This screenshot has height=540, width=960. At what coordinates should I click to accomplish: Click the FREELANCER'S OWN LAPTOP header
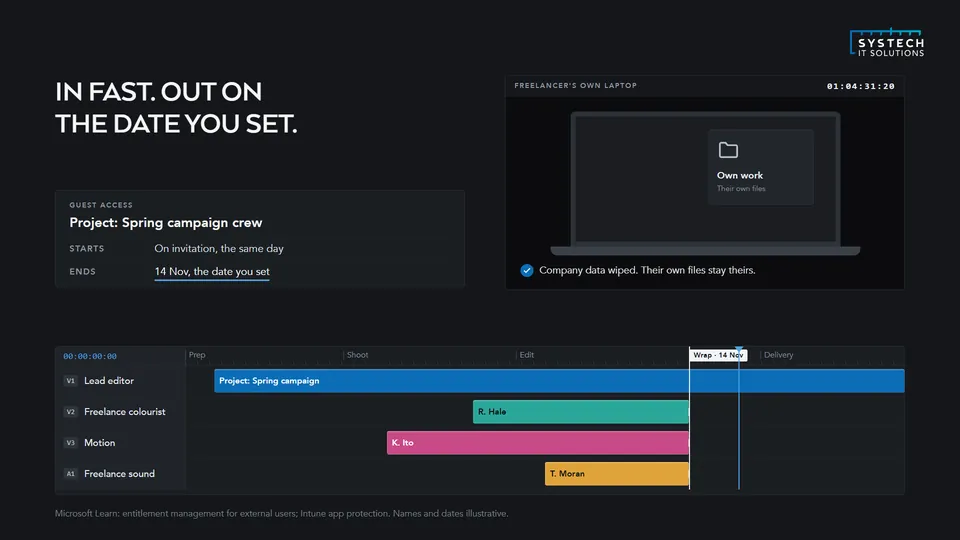(x=576, y=86)
